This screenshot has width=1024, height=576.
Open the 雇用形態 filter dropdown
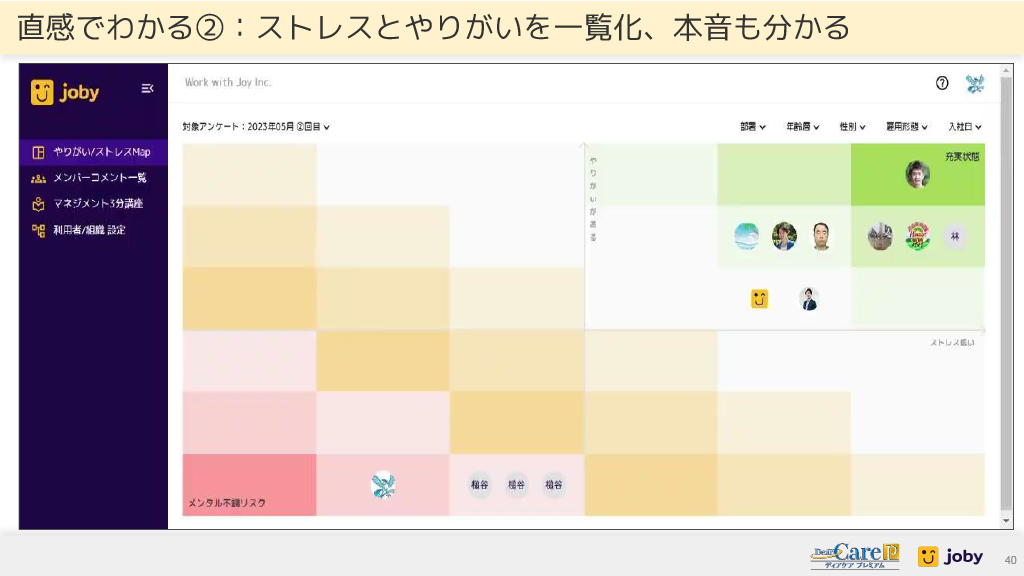pyautogui.click(x=907, y=127)
